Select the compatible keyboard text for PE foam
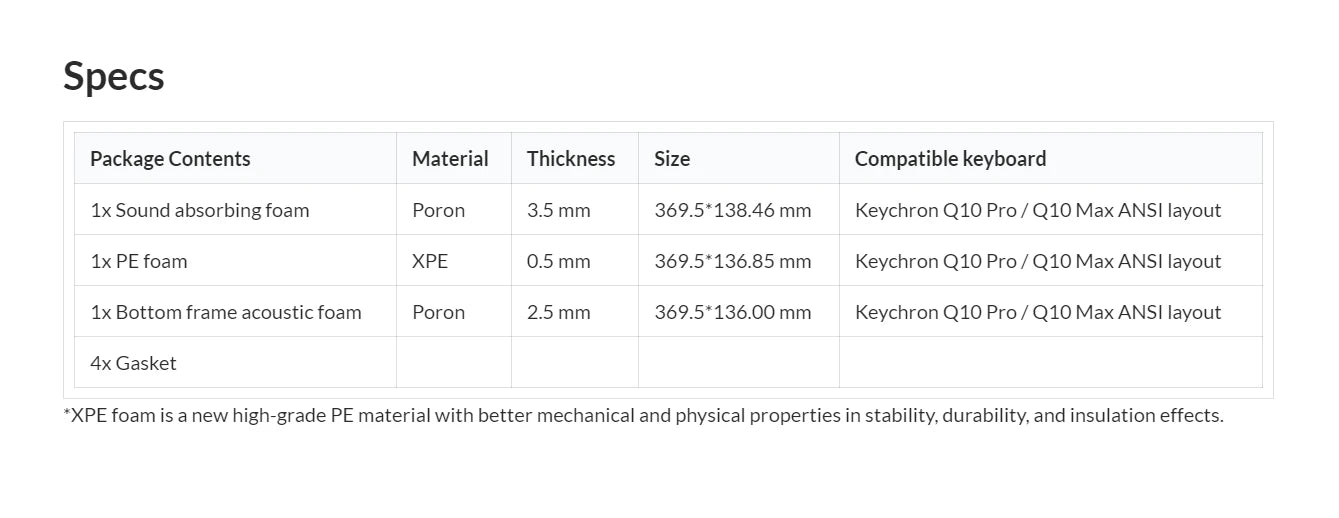The height and width of the screenshot is (518, 1339). pyautogui.click(x=1038, y=261)
